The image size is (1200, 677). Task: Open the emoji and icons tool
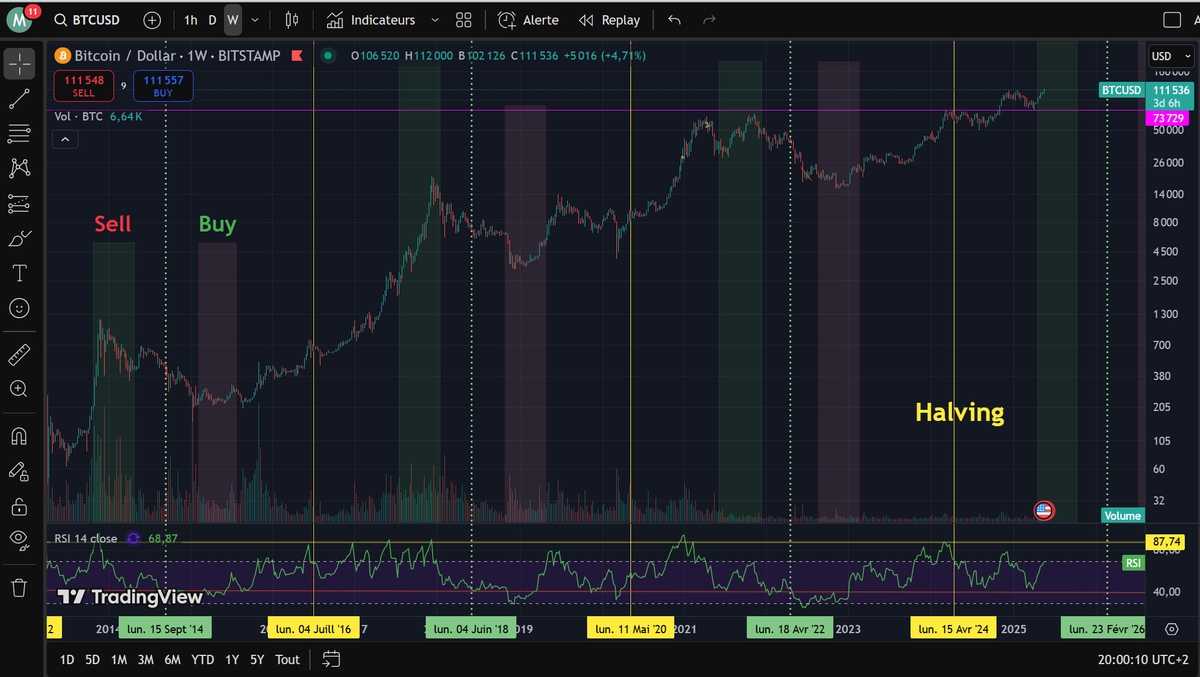[19, 308]
